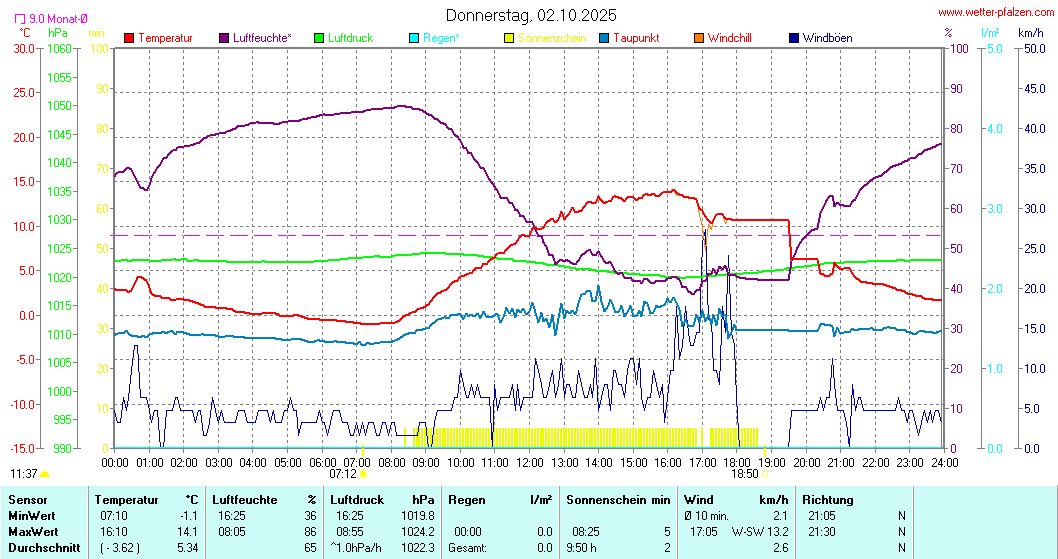
Task: Click the green Luftdruck legend square
Action: pos(319,38)
